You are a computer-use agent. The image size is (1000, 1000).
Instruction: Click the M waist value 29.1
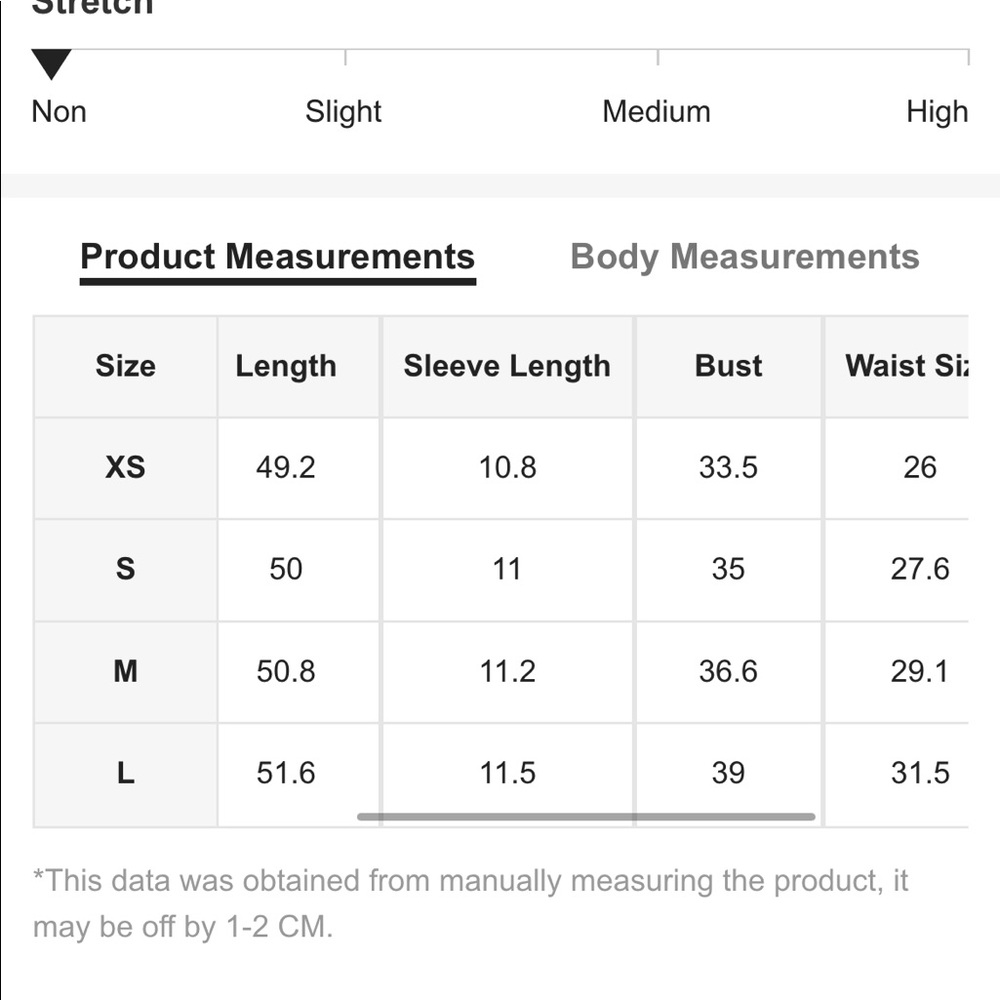920,672
